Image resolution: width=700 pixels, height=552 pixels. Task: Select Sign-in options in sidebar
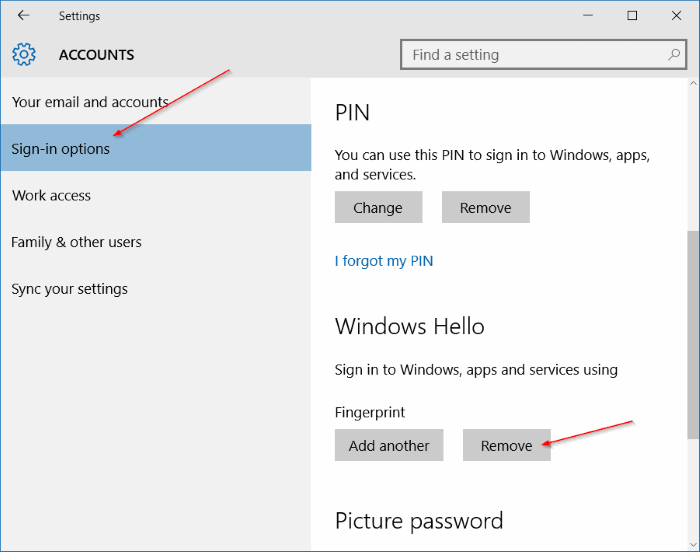click(60, 149)
